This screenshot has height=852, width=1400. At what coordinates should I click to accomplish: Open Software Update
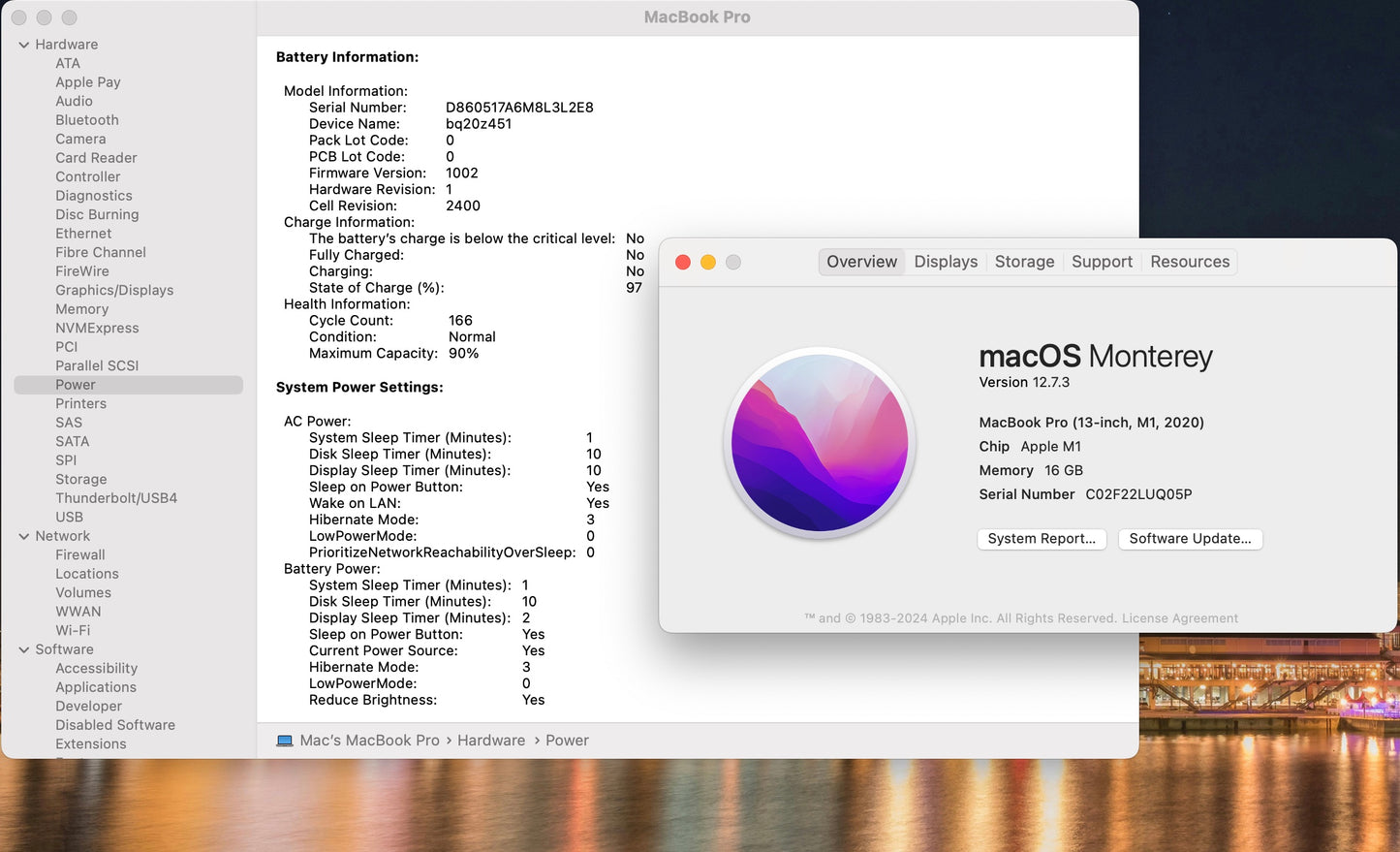pyautogui.click(x=1190, y=539)
